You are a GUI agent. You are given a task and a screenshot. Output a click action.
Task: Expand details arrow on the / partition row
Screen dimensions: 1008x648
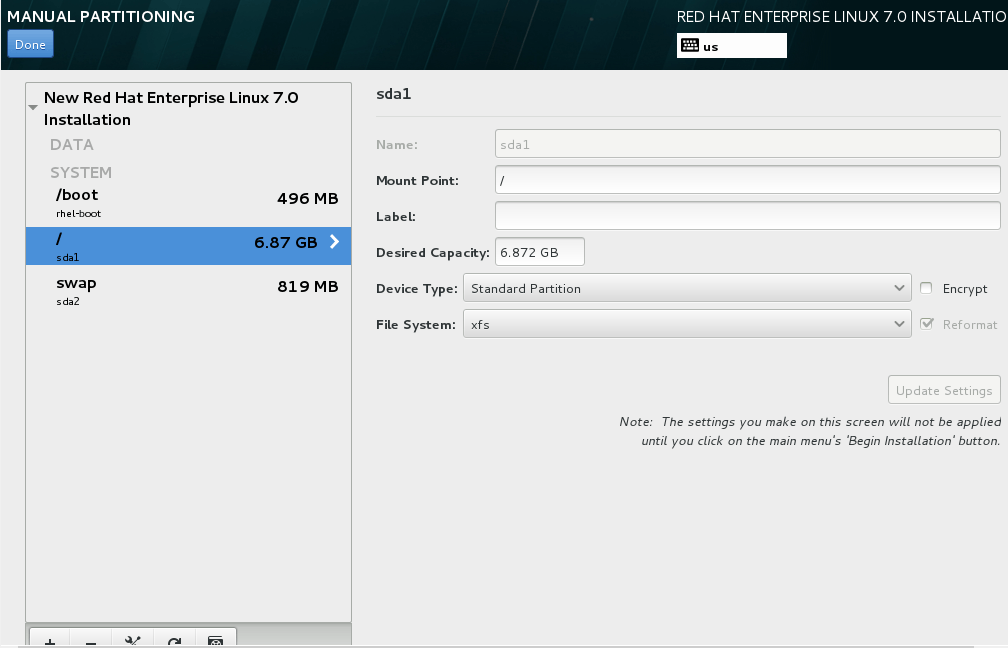[x=335, y=240]
